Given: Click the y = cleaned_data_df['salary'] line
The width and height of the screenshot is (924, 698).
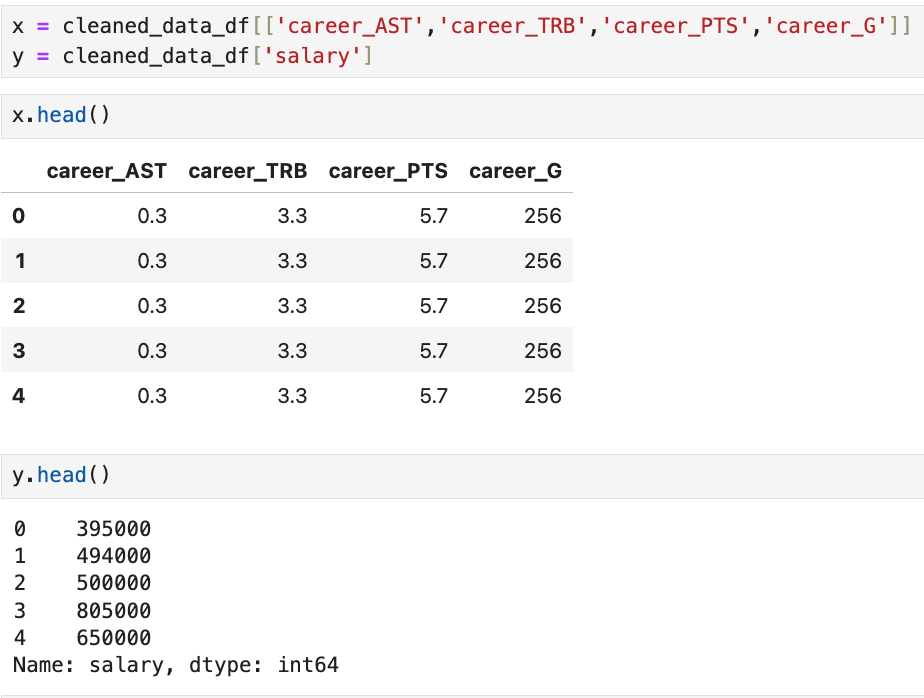Looking at the screenshot, I should pos(192,56).
